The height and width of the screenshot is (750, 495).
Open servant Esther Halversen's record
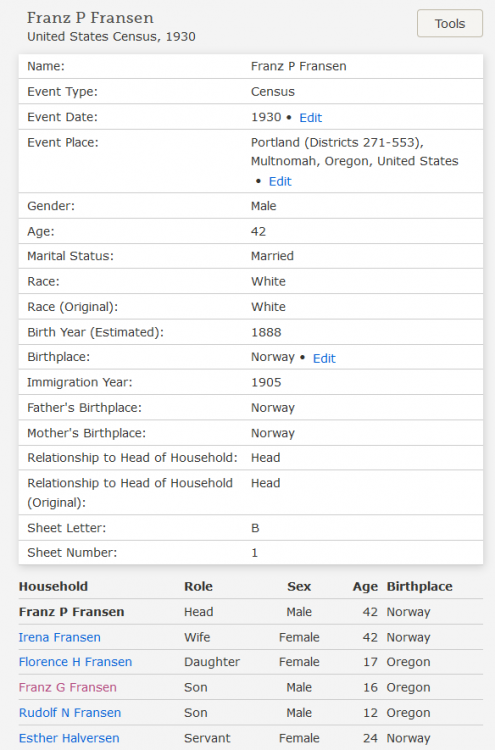coord(69,738)
